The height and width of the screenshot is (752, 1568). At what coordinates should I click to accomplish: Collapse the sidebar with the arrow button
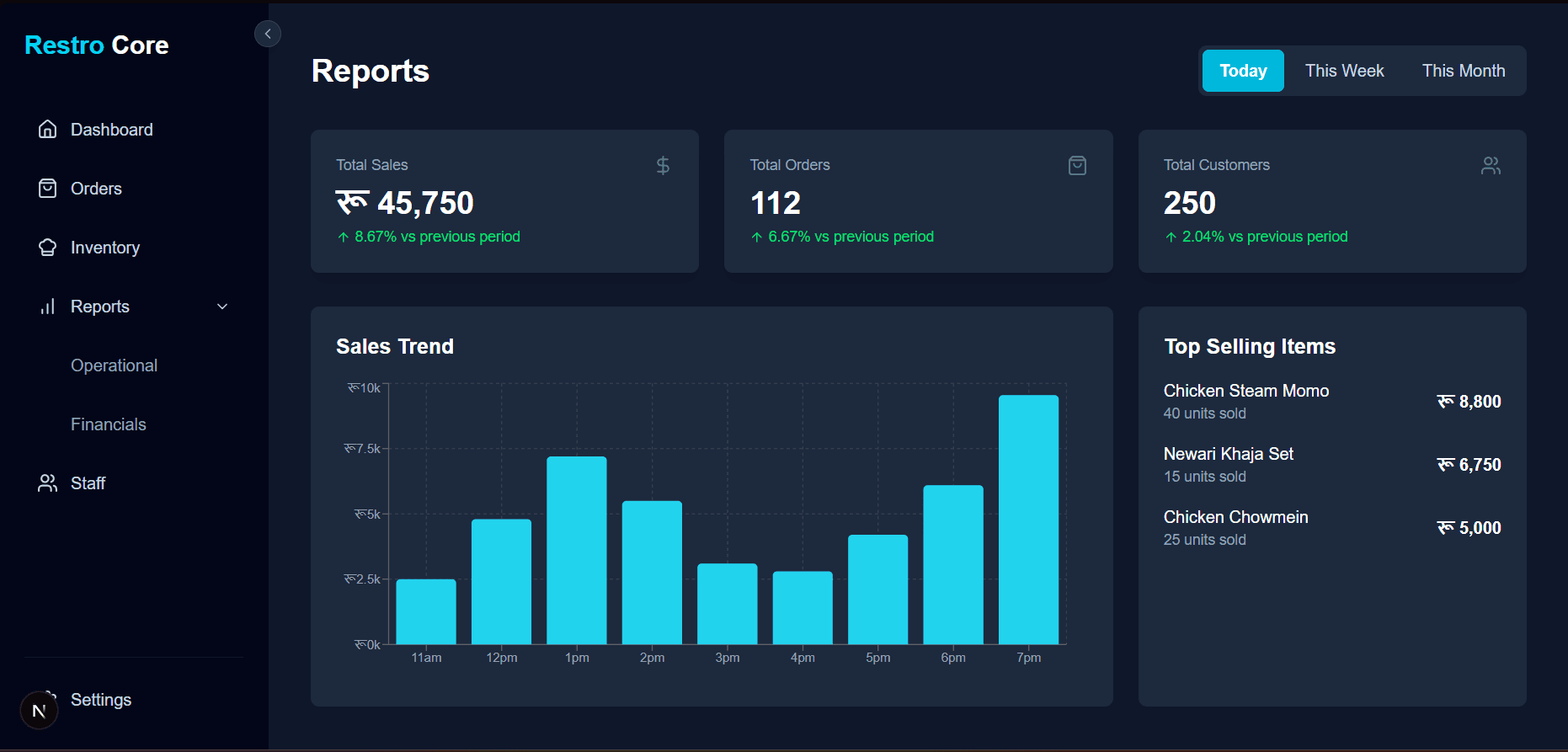point(268,34)
